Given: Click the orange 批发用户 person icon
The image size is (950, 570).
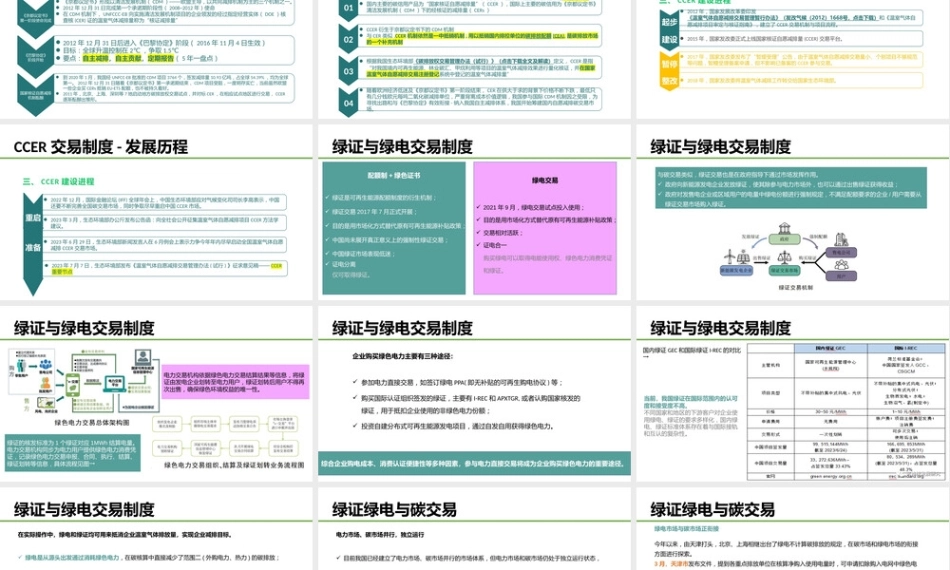Looking at the screenshot, I should (45, 383).
